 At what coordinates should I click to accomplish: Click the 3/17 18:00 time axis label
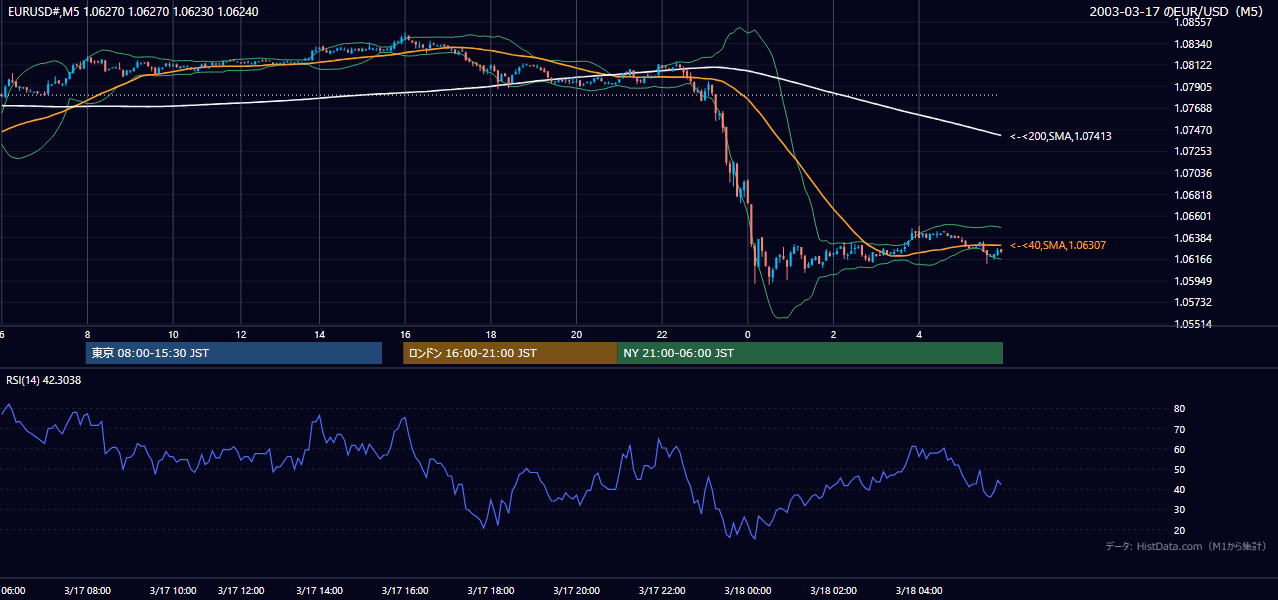pos(491,591)
